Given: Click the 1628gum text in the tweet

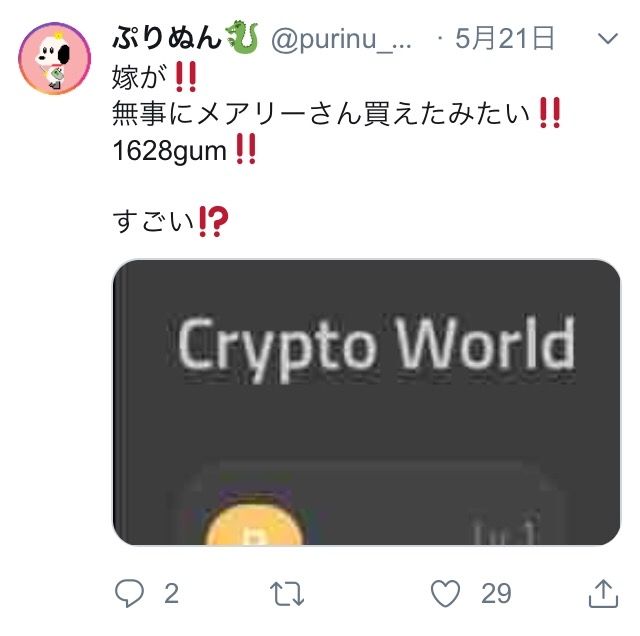Looking at the screenshot, I should pos(169,151).
